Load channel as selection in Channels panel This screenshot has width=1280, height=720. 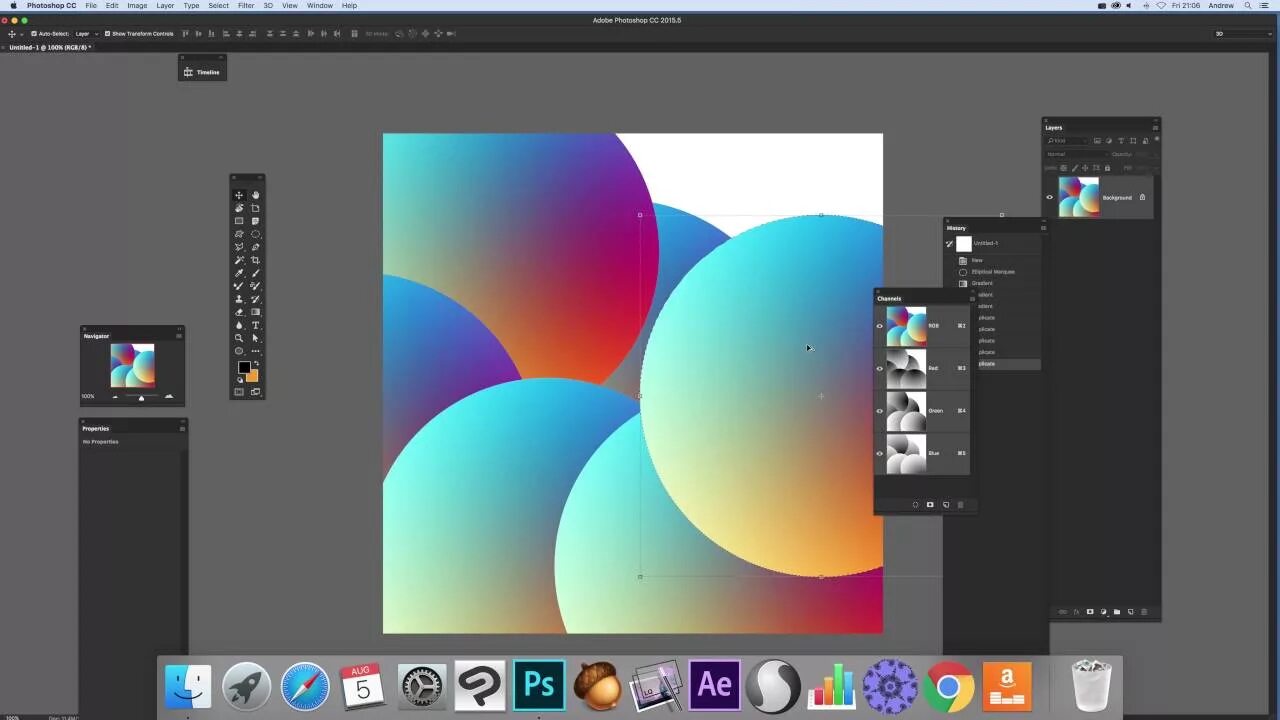click(x=915, y=504)
